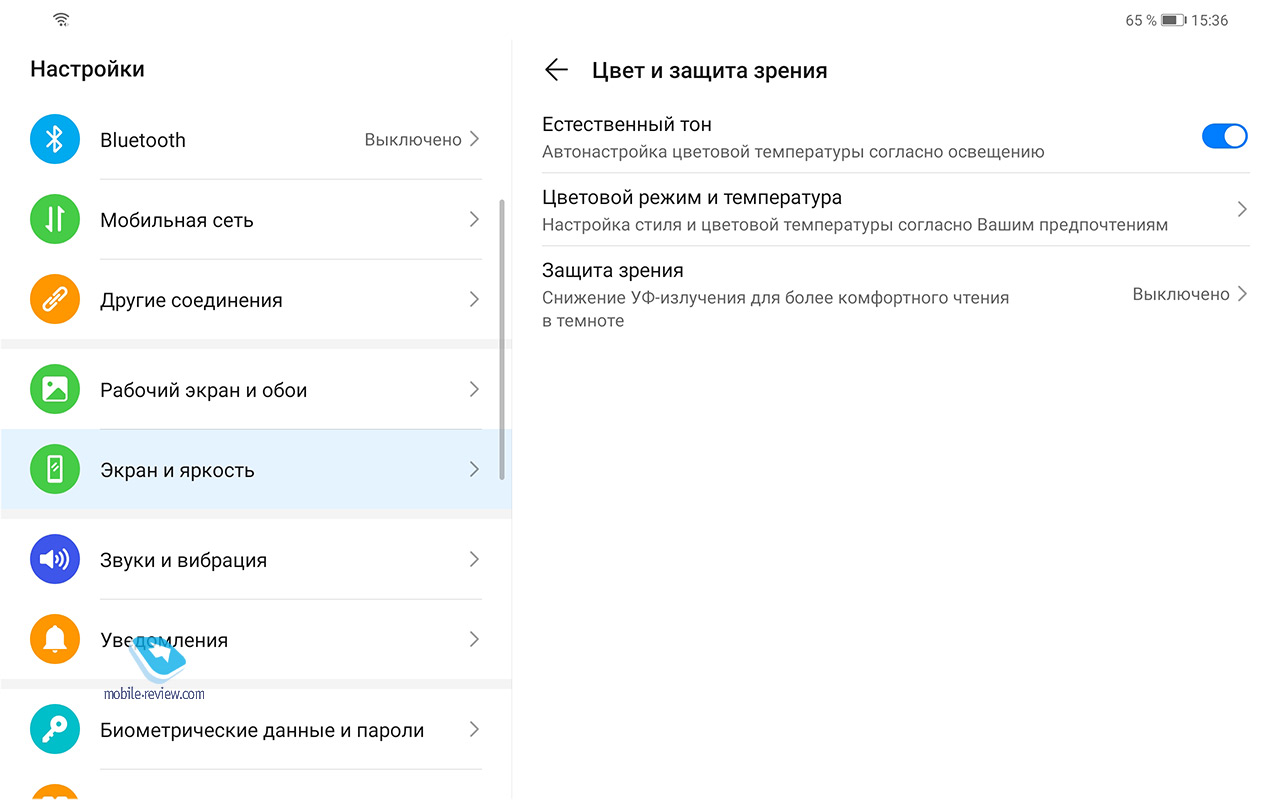Screen dimensions: 1280x800
Task: Select Рабочий экран и обои entry
Action: coord(204,390)
